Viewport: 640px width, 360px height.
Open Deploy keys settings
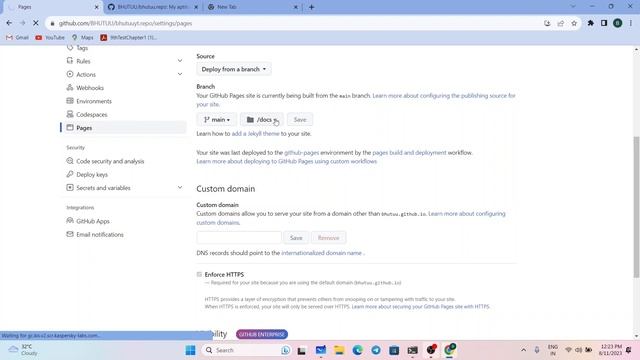pos(92,175)
